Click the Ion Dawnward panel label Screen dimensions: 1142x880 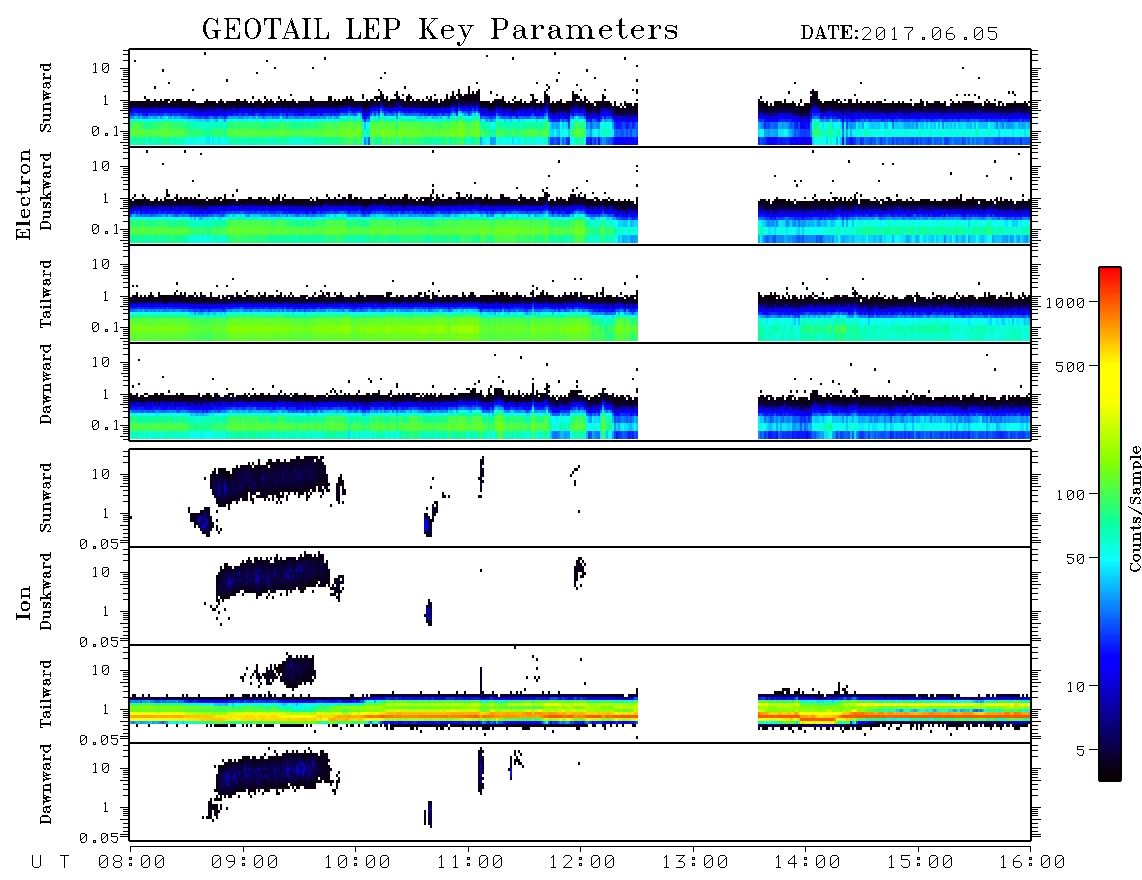click(x=46, y=784)
